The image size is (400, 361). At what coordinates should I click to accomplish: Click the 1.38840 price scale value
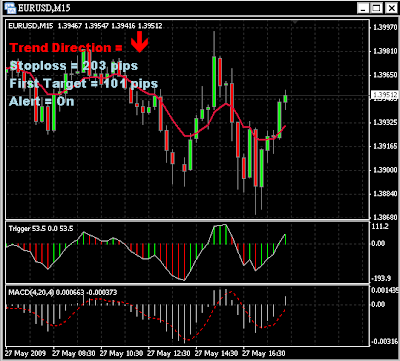(385, 194)
